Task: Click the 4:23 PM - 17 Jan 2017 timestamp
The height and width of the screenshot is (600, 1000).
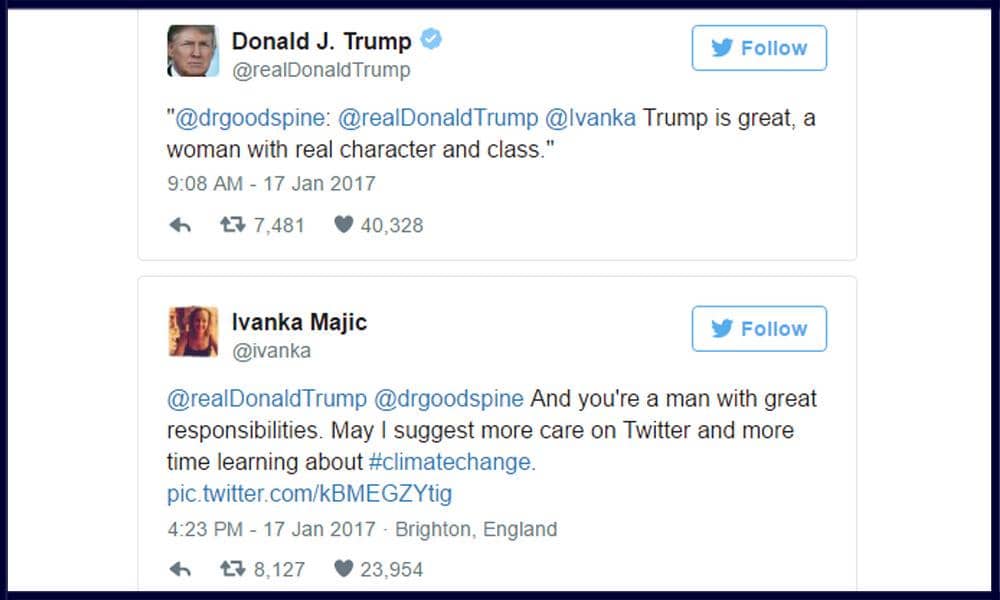Action: coord(271,529)
